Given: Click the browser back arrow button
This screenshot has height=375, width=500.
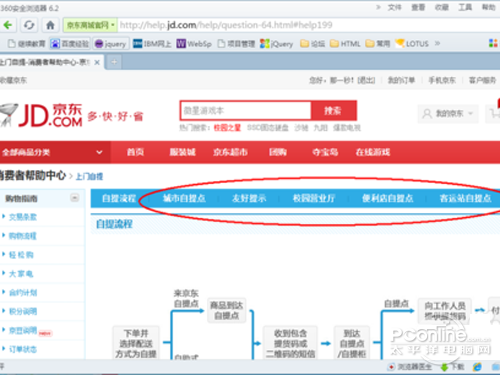Looking at the screenshot, I should (x=8, y=25).
